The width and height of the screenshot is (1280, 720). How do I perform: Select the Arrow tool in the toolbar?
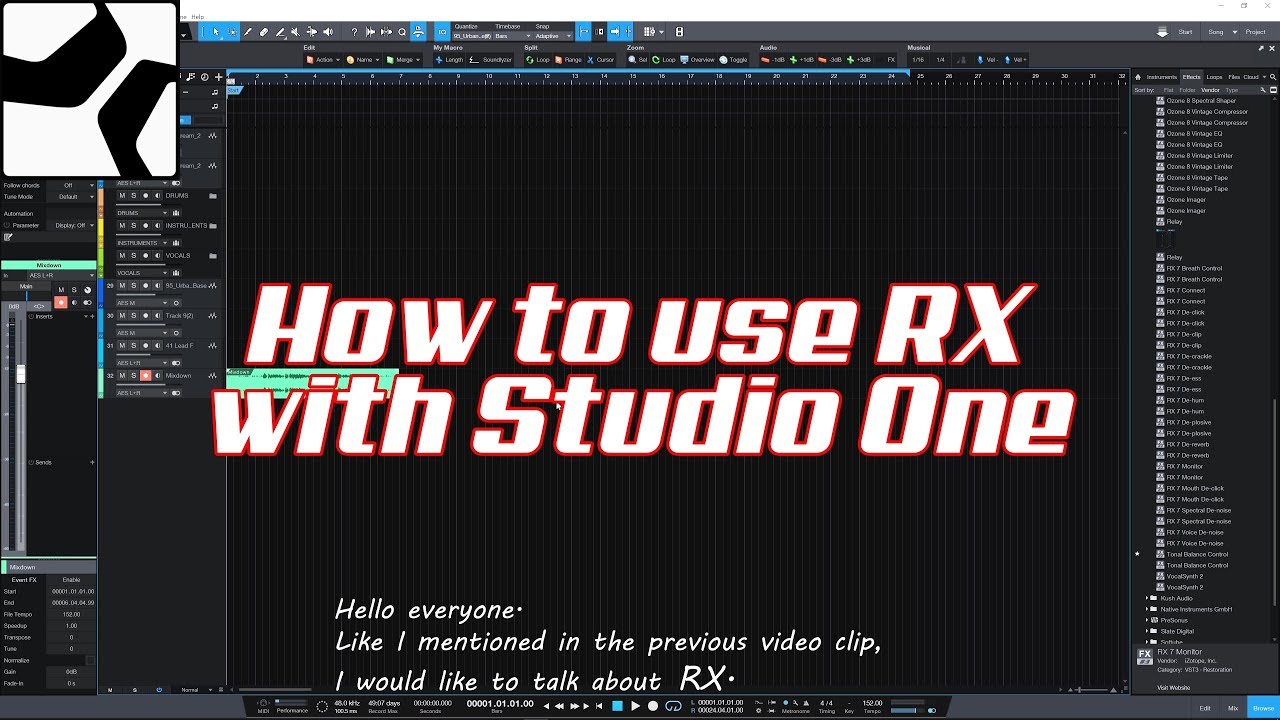215,32
